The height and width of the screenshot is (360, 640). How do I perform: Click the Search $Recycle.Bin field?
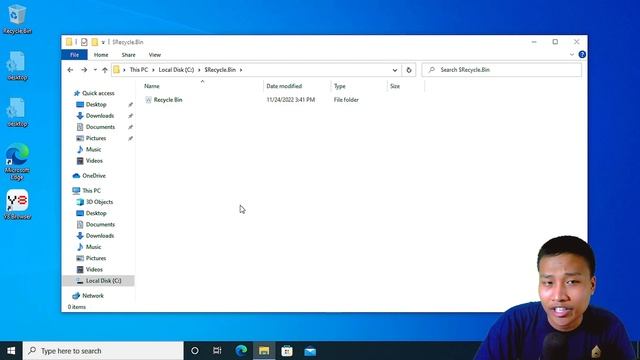[x=502, y=70]
